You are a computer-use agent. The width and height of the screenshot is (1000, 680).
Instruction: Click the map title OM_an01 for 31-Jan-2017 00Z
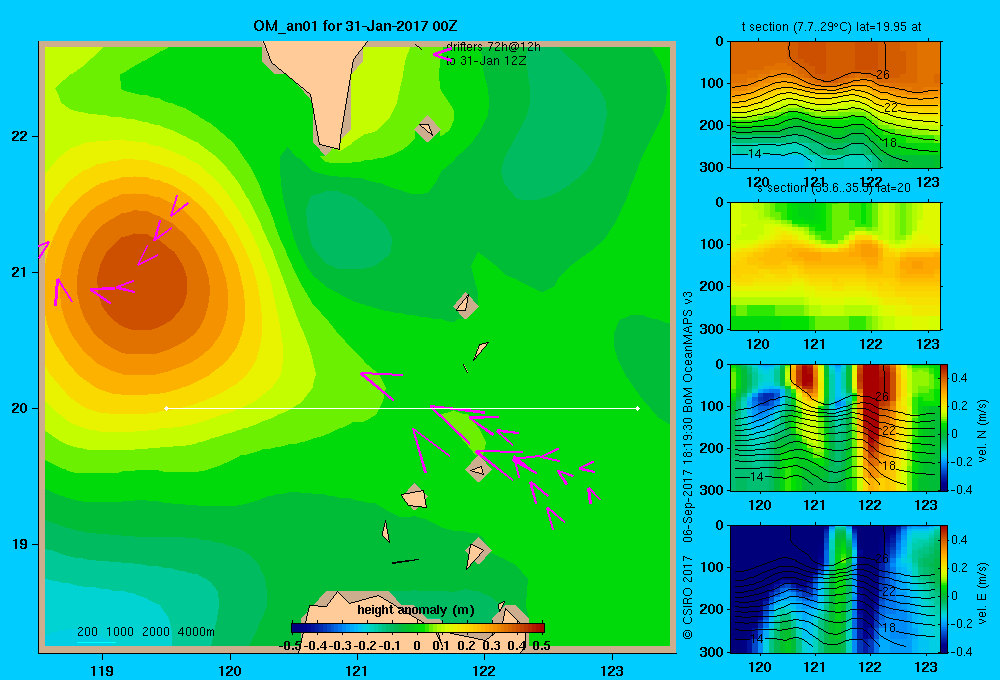click(355, 26)
